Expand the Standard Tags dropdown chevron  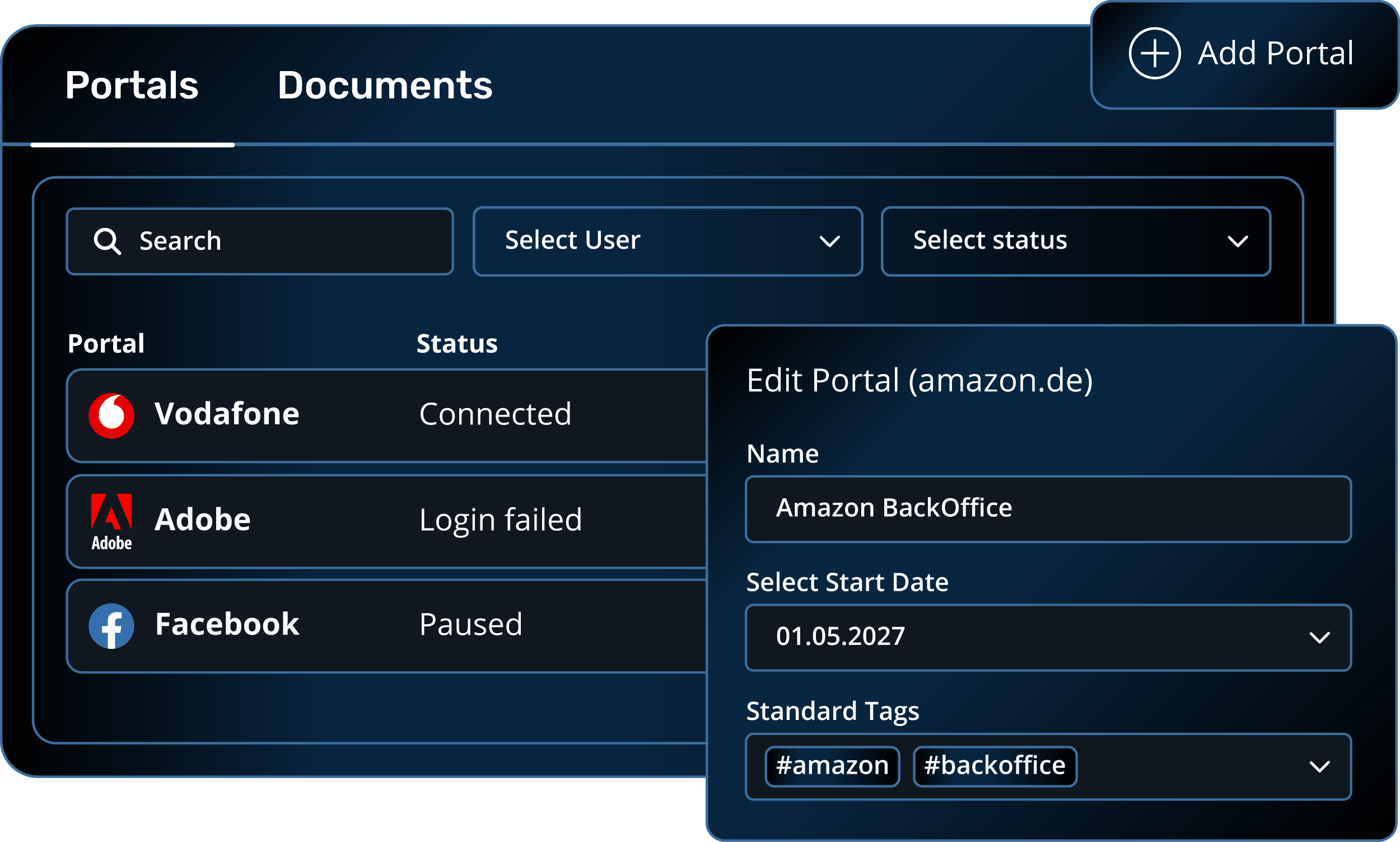(1319, 767)
